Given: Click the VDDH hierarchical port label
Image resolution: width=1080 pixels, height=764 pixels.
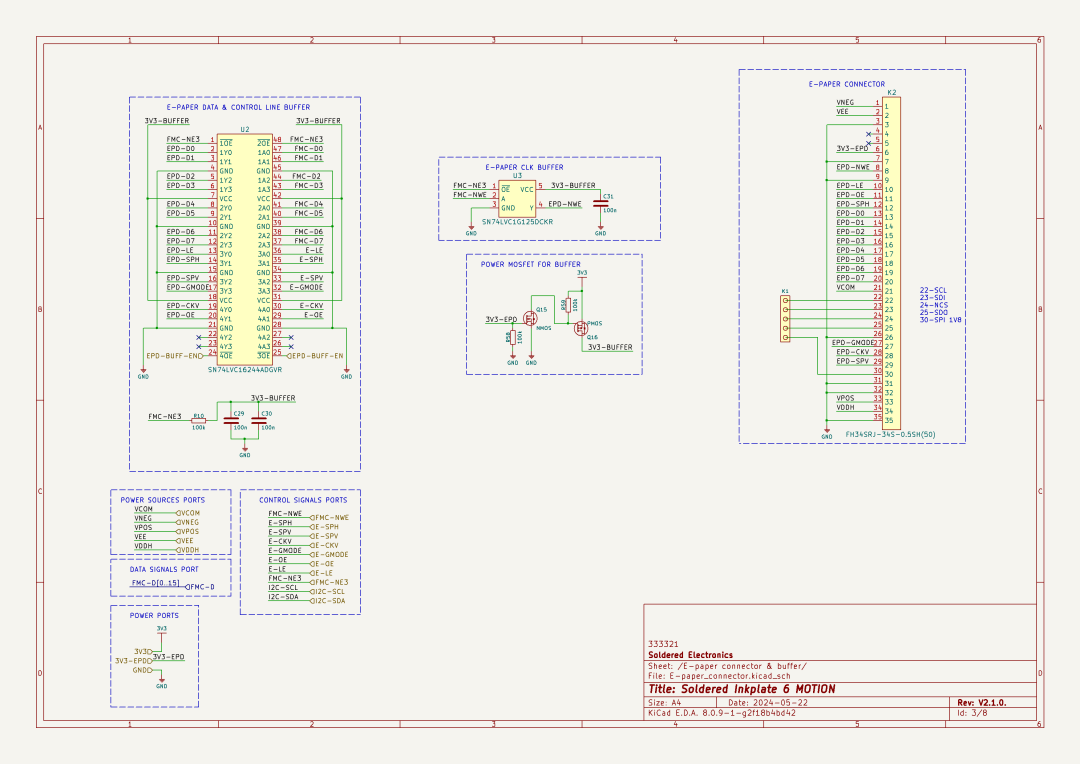Looking at the screenshot, I should coord(188,550).
